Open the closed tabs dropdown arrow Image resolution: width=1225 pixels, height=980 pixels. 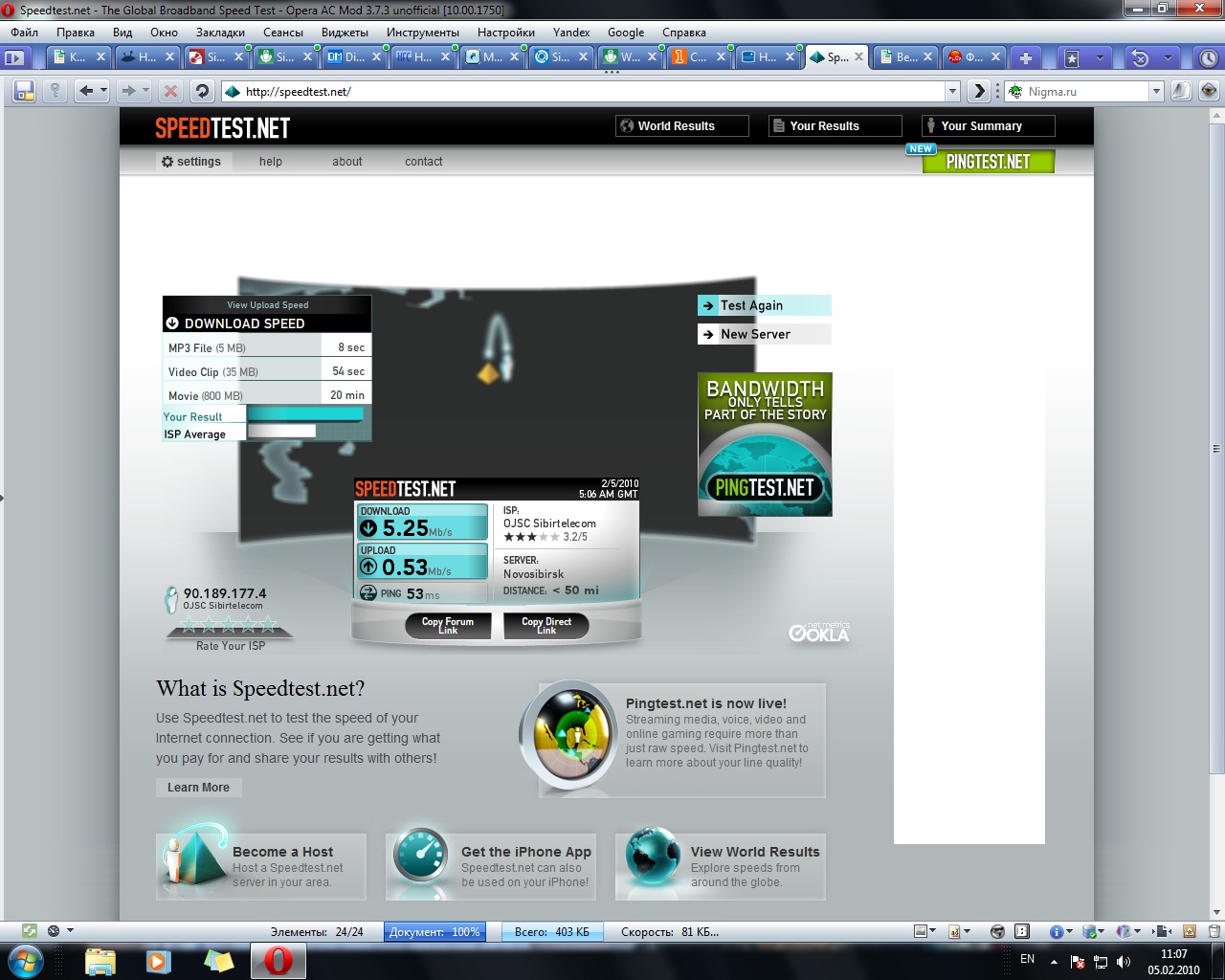(1100, 57)
